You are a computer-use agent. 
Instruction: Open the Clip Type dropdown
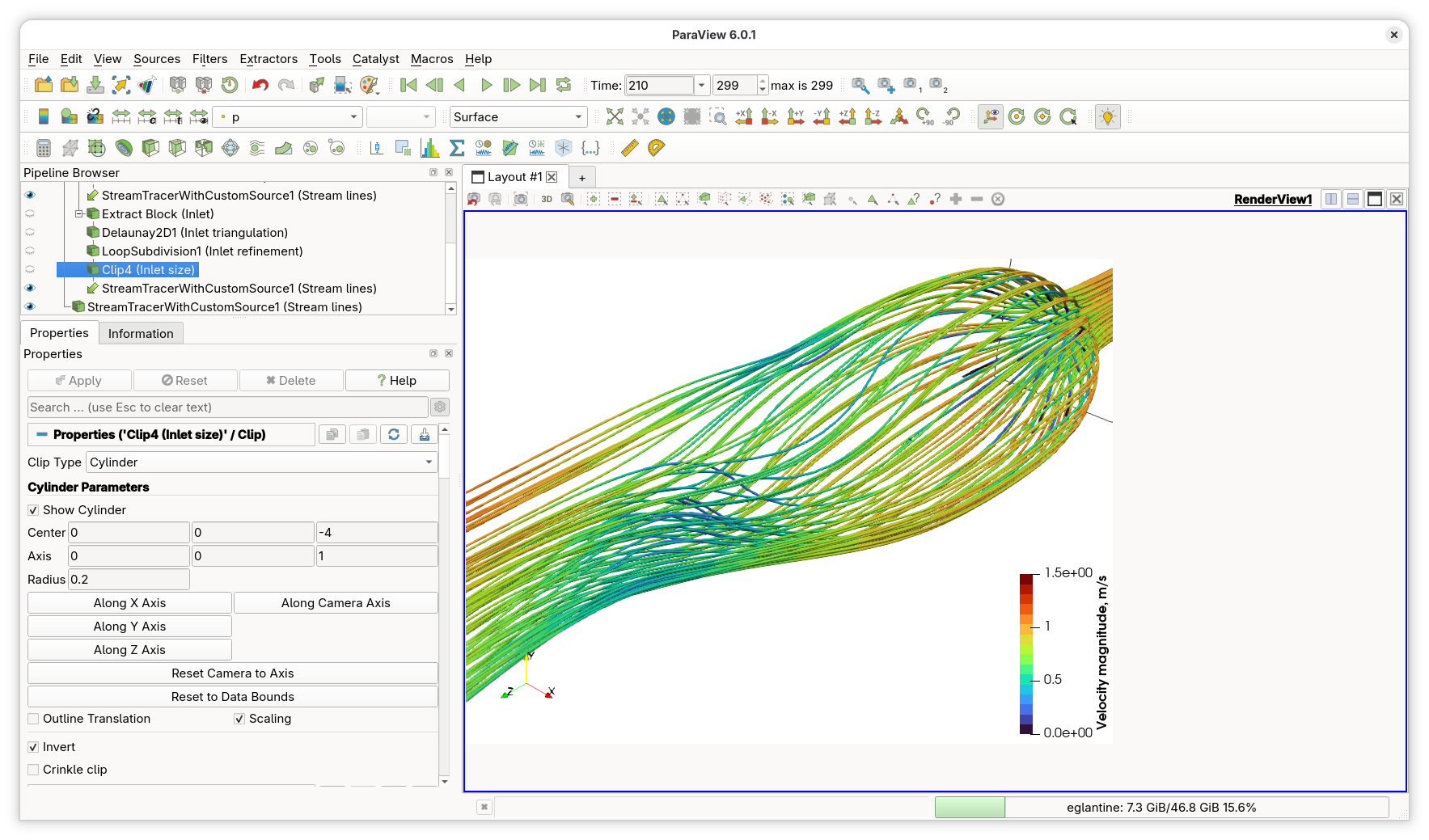[x=262, y=462]
